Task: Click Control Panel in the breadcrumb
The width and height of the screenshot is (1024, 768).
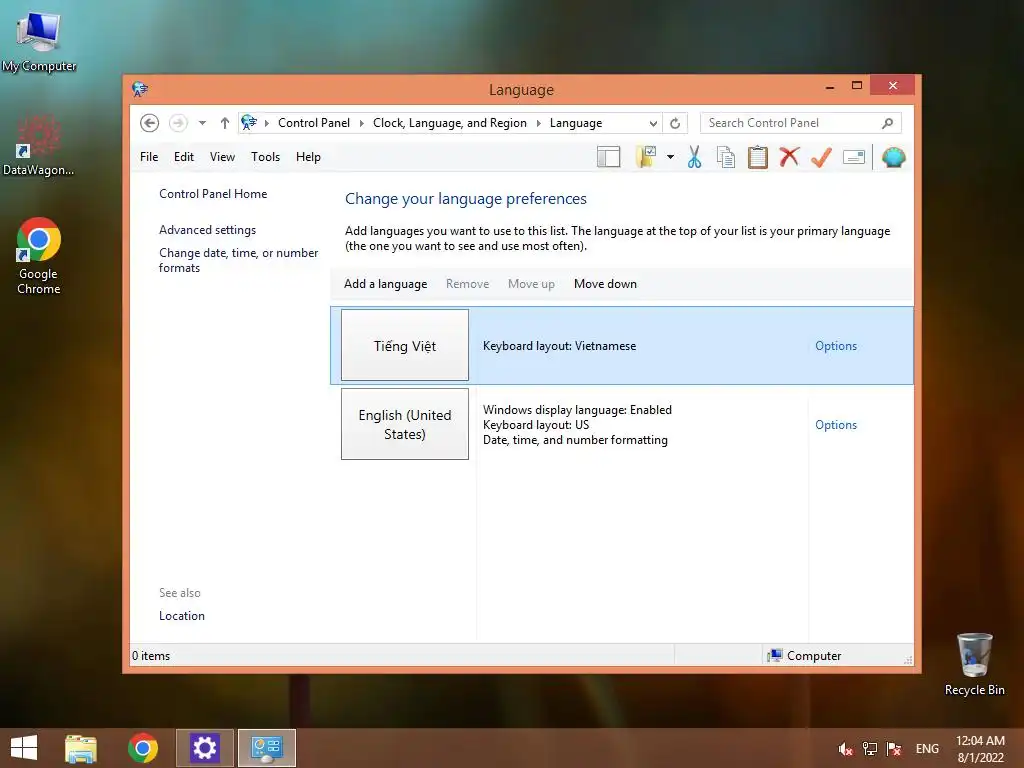Action: click(x=314, y=123)
